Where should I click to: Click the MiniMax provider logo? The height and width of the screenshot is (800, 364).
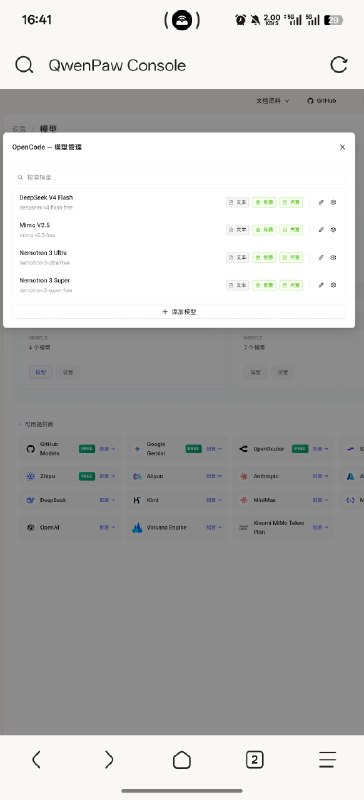tap(244, 500)
